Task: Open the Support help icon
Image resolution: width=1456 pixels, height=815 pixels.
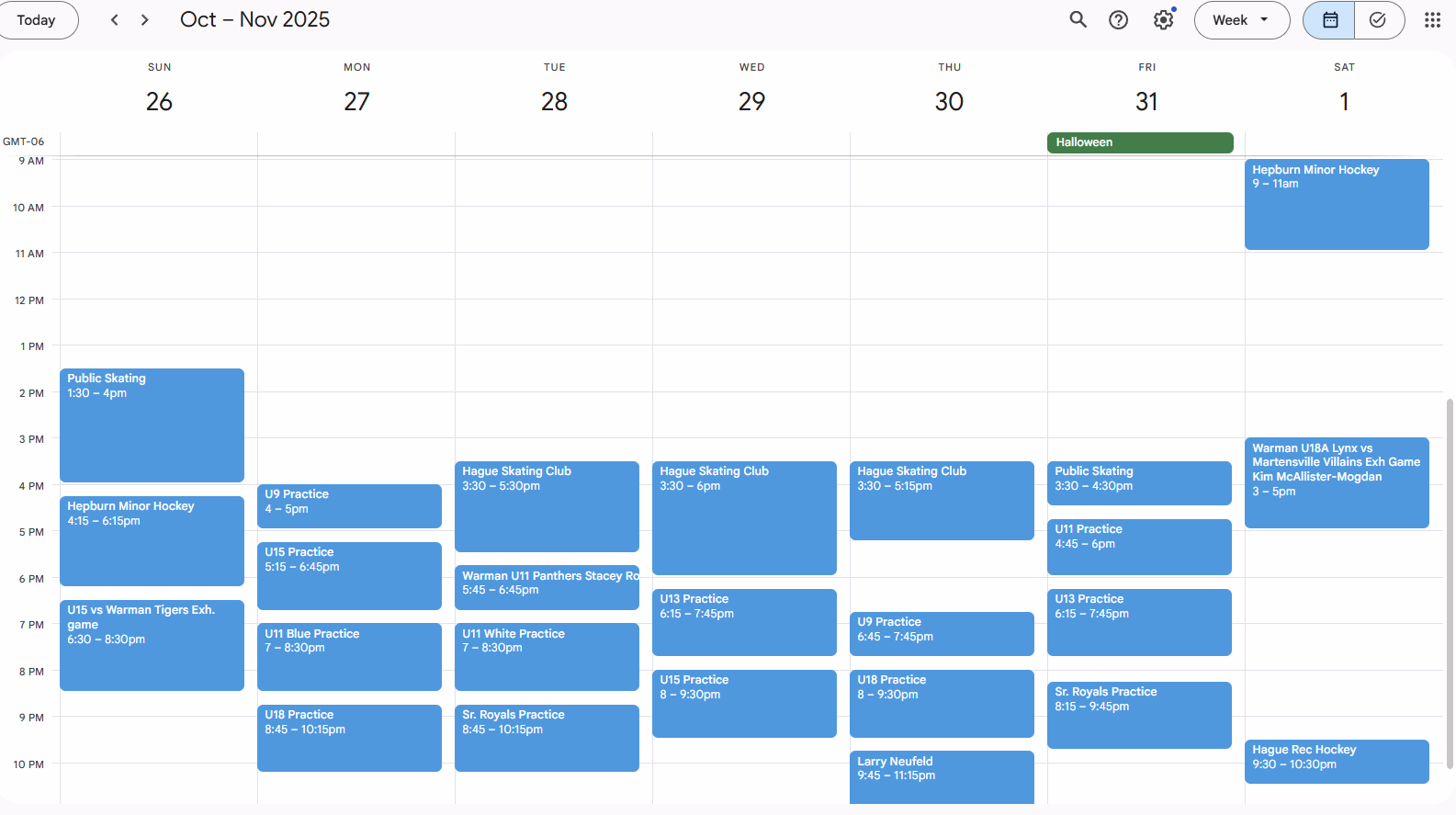Action: [x=1118, y=20]
